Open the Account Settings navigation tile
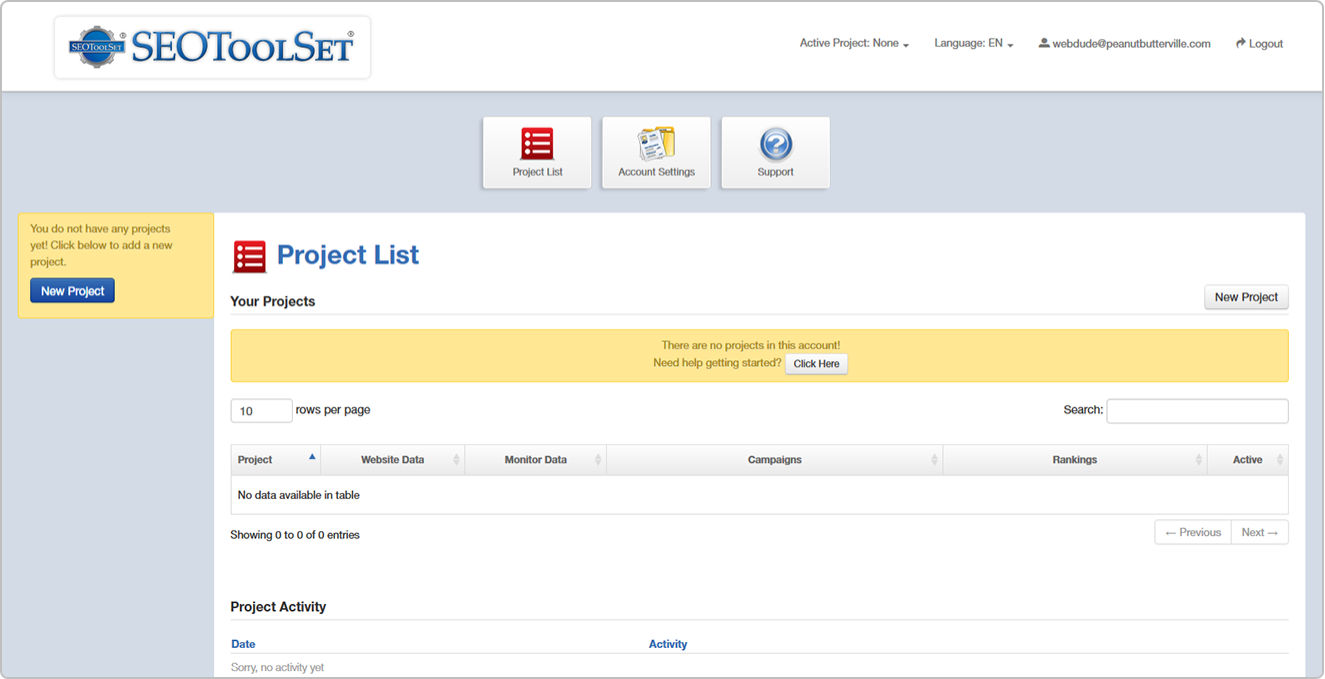1325x679 pixels. click(656, 153)
